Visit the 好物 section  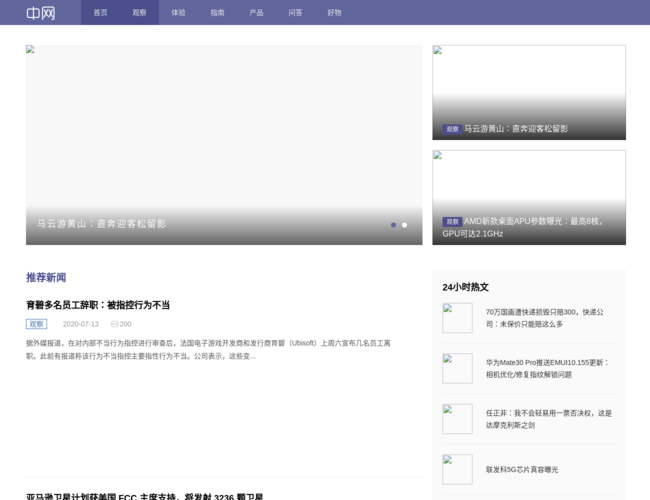(x=334, y=13)
